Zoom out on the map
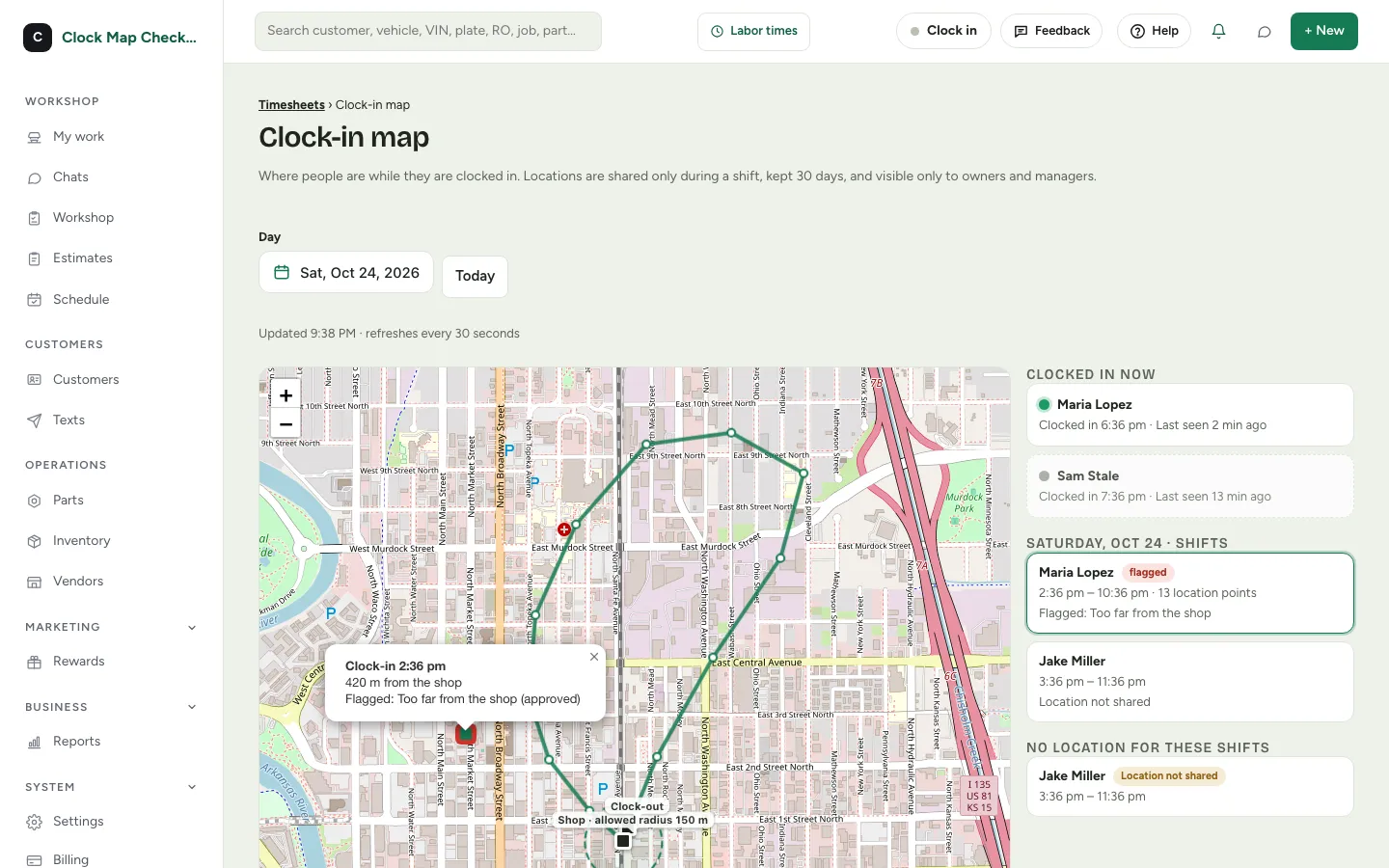This screenshot has width=1389, height=868. coord(286,423)
